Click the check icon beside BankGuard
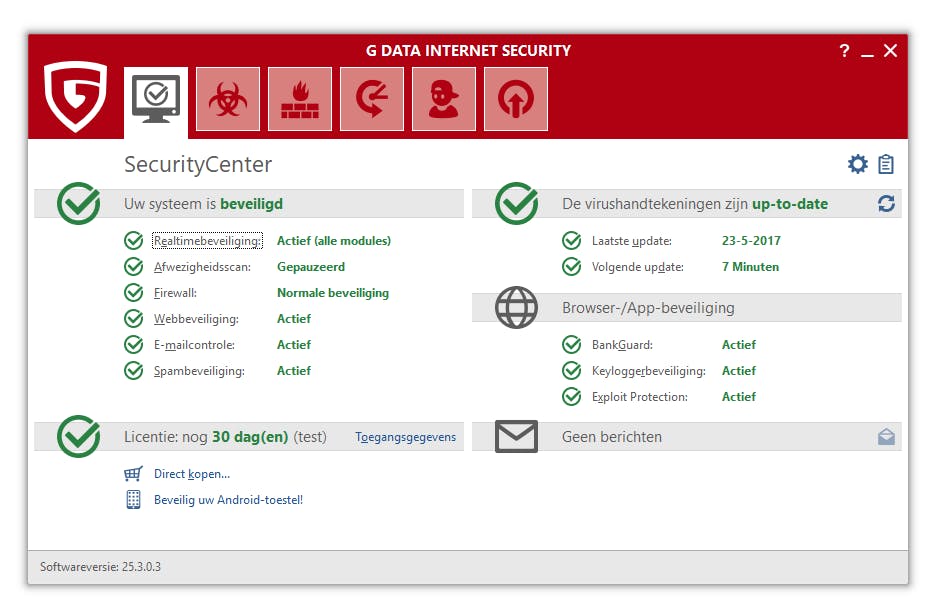The height and width of the screenshot is (615, 939). point(572,345)
